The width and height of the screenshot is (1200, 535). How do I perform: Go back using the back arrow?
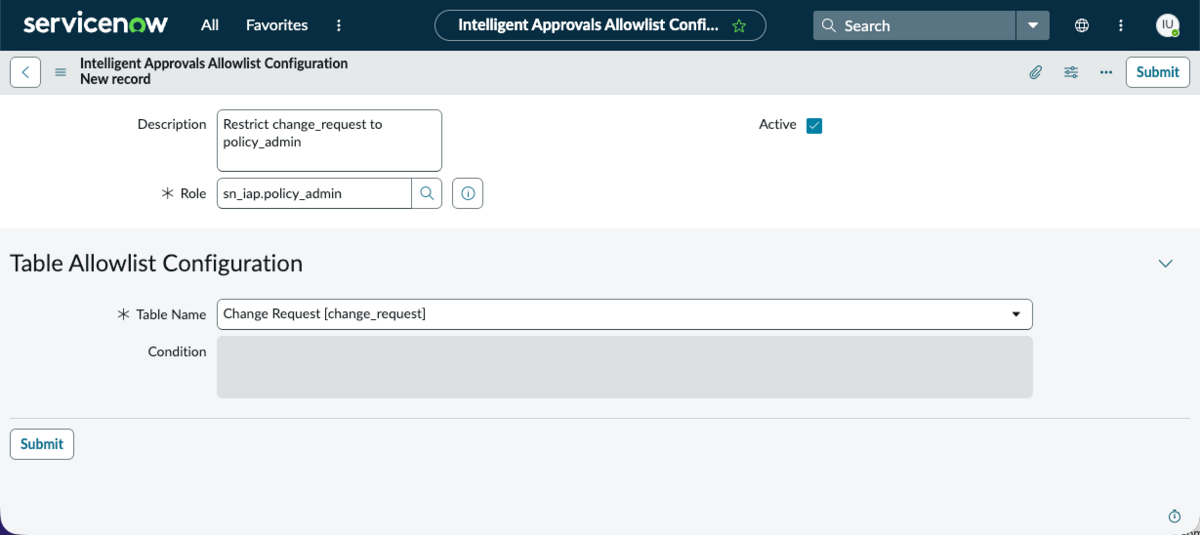25,72
